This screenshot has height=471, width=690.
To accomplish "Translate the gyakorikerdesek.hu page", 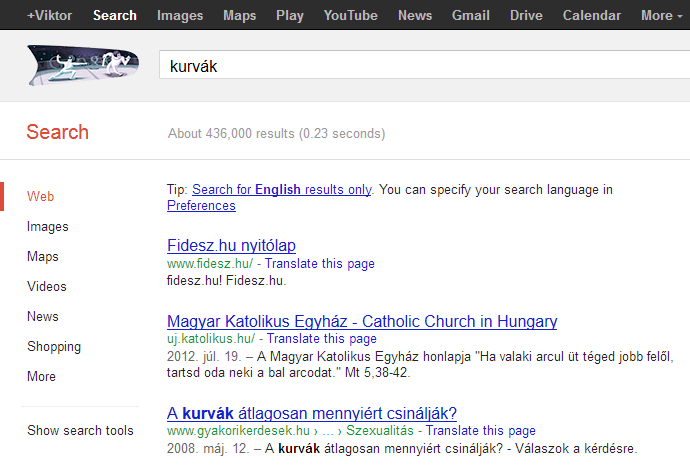I will [x=481, y=431].
